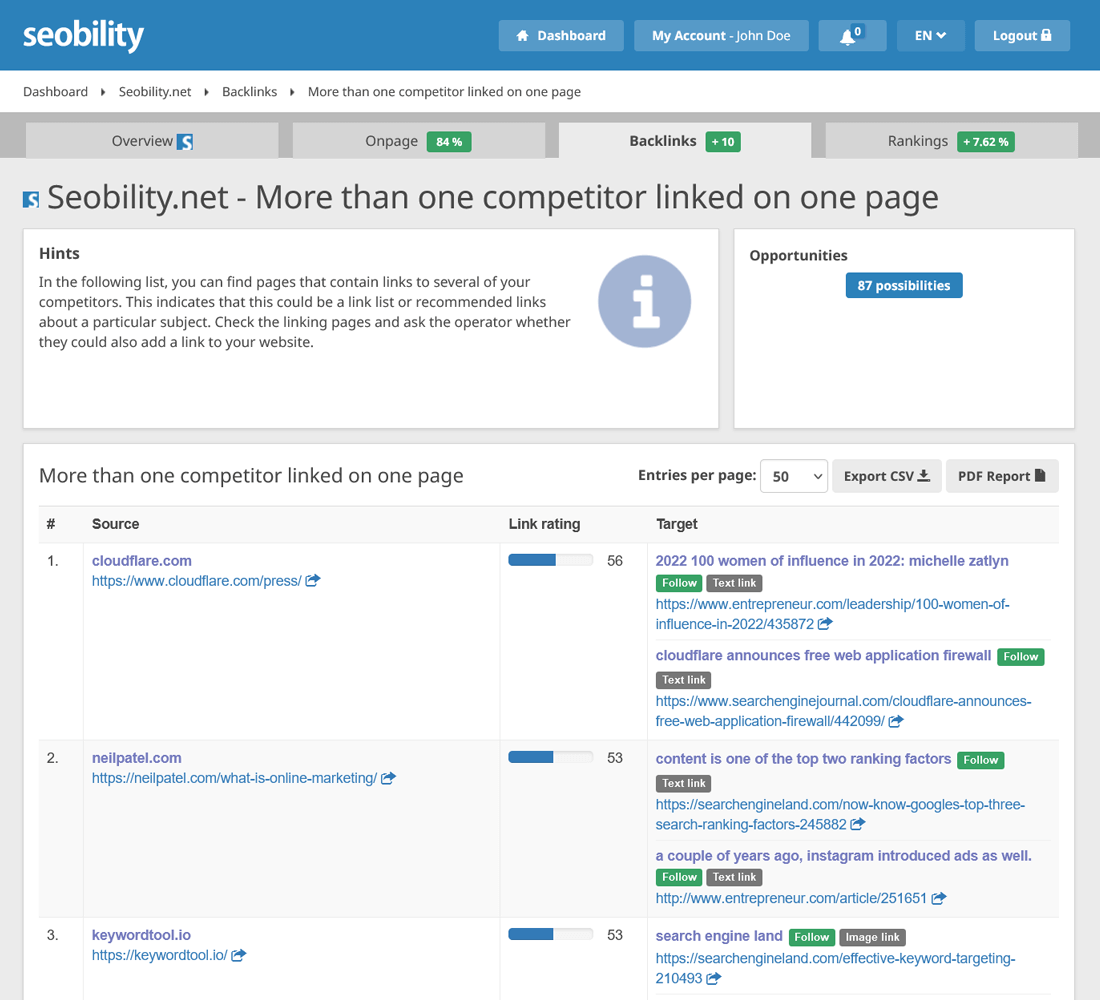Open Entries per page dropdown showing 50
The width and height of the screenshot is (1100, 1000).
pyautogui.click(x=793, y=476)
